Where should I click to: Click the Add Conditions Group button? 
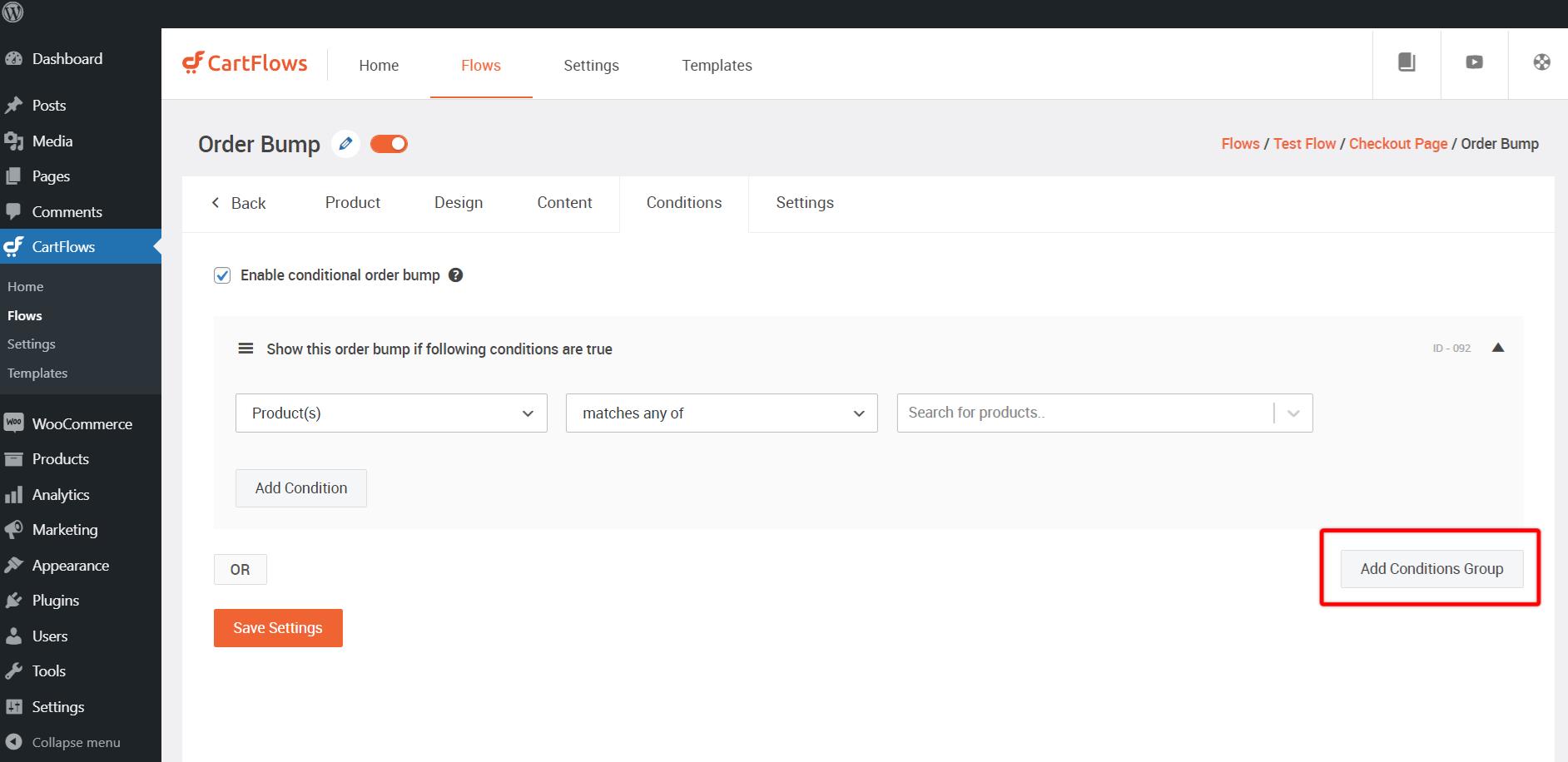(x=1432, y=569)
